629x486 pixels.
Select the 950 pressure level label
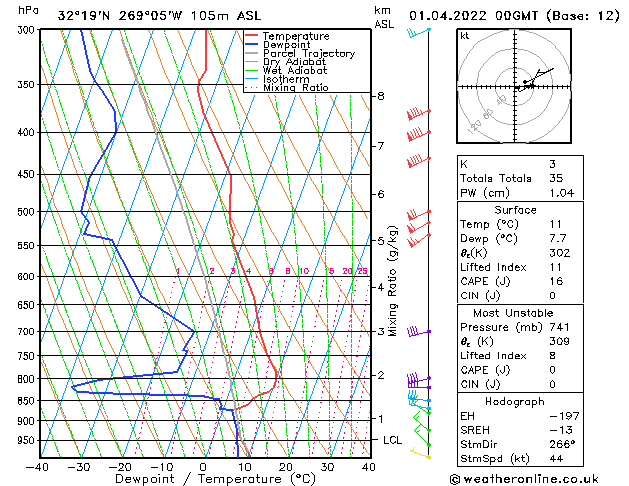28,441
